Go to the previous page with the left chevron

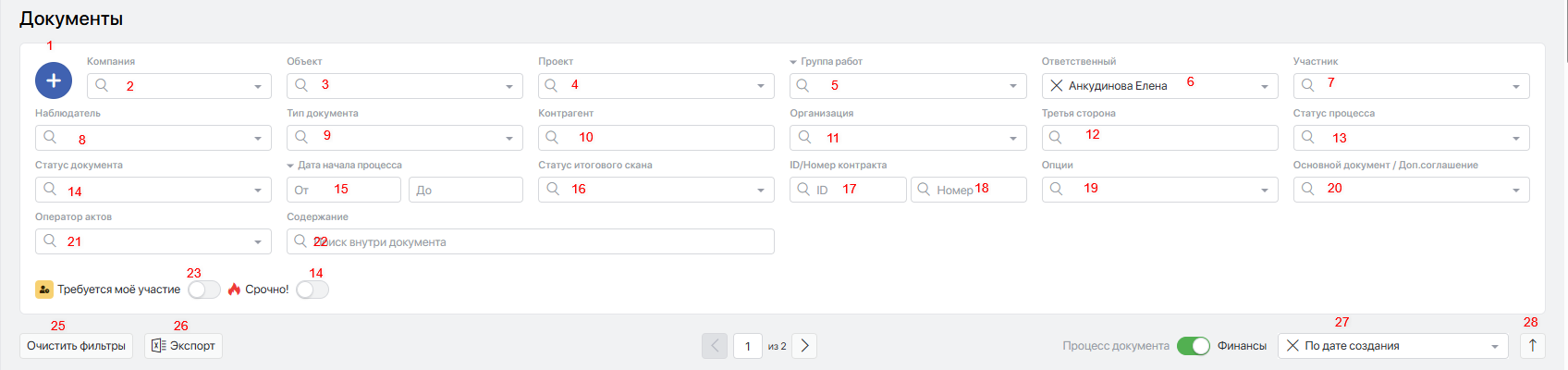(715, 346)
